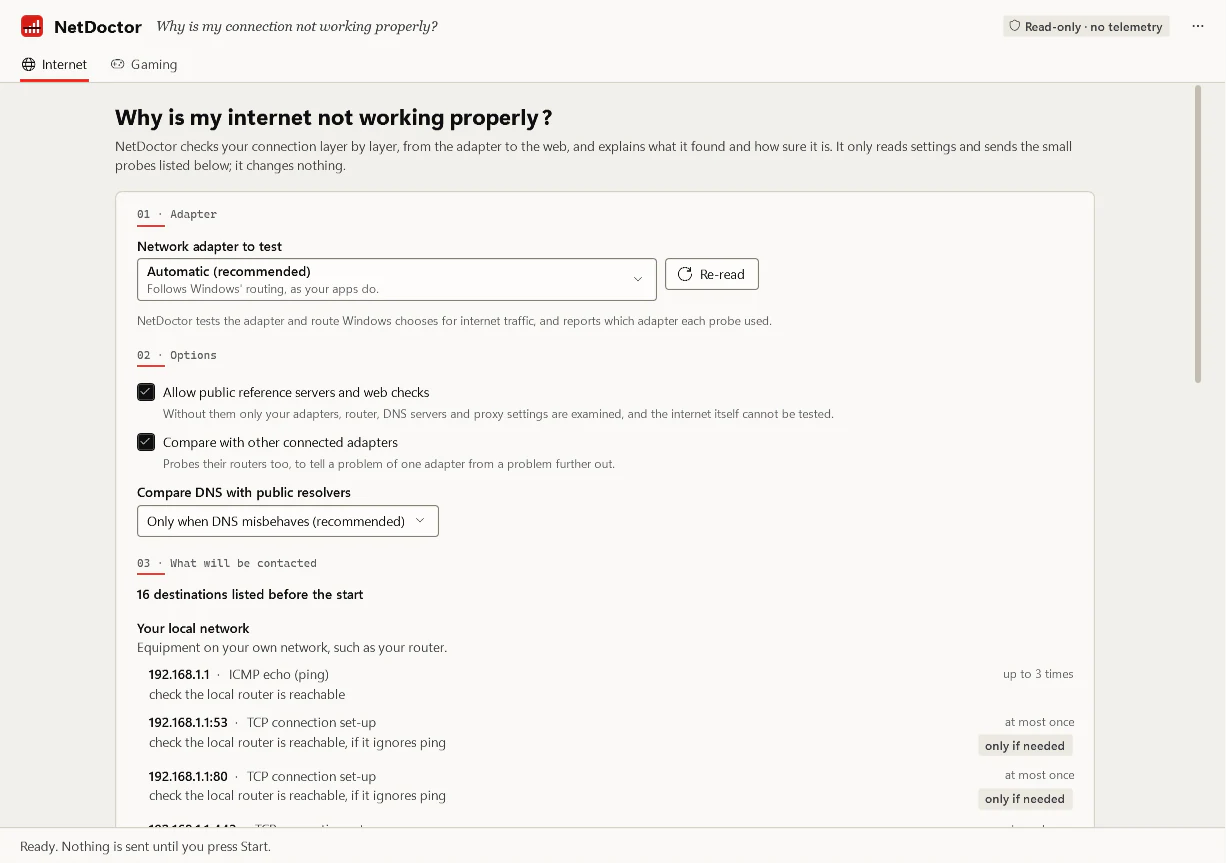Click the globe icon on Internet tab
The width and height of the screenshot is (1226, 863).
coord(29,65)
